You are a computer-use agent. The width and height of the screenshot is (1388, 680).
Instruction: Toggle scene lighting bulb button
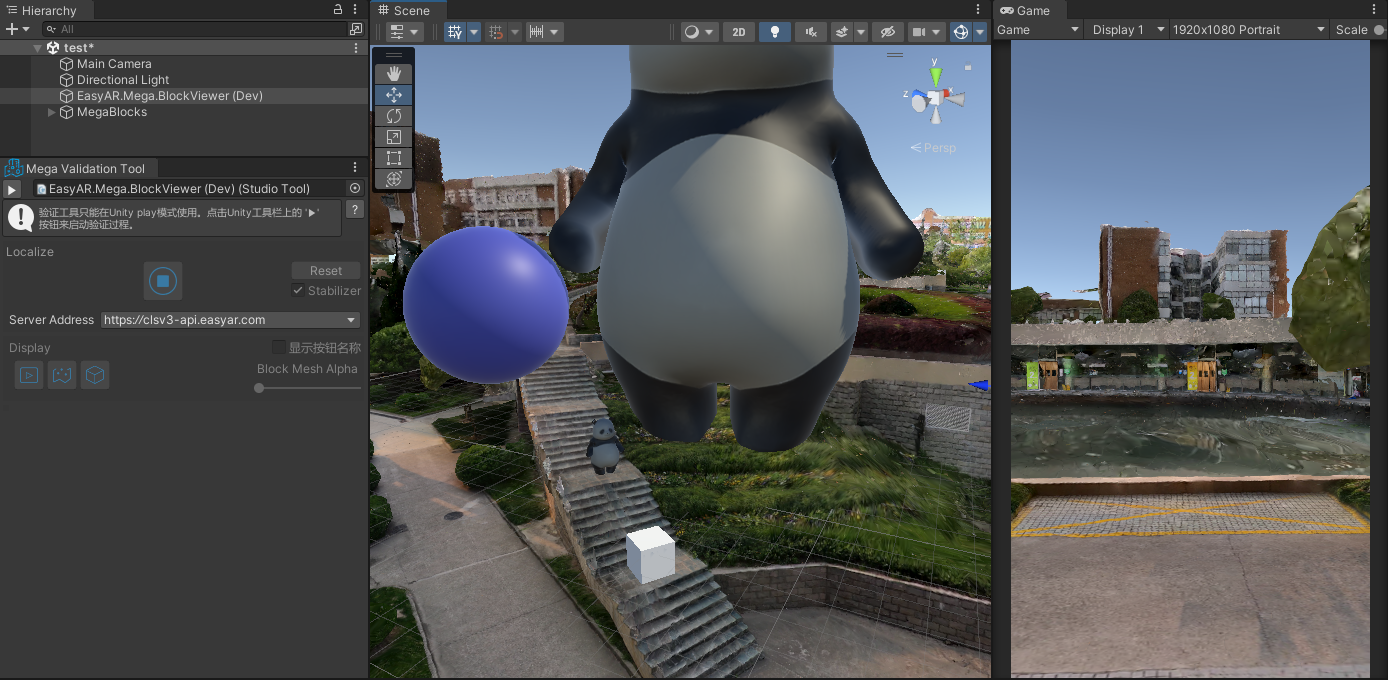tap(774, 32)
